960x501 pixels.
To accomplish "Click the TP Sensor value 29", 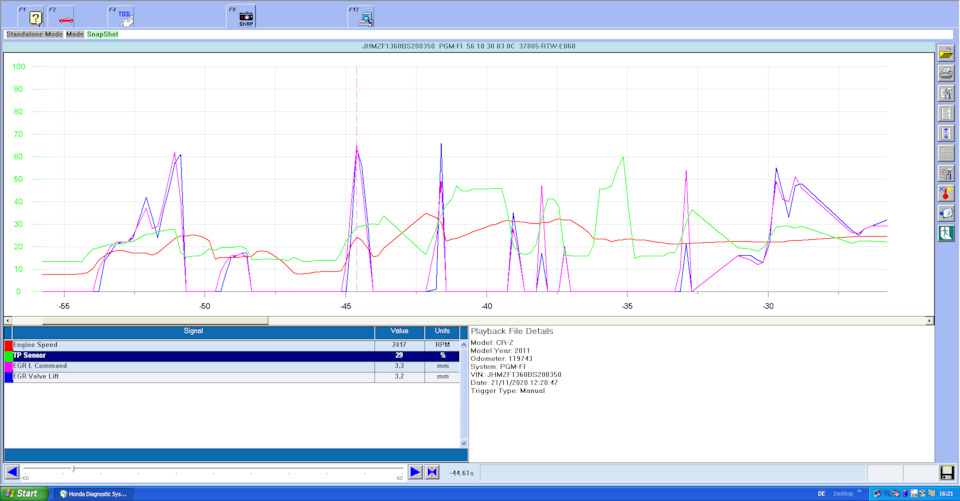I will point(399,355).
